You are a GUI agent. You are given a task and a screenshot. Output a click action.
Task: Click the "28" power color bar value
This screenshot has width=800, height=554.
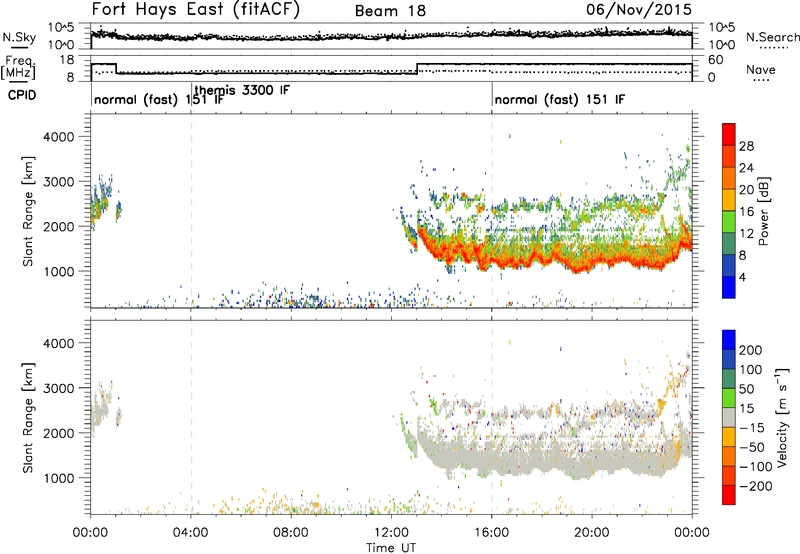tap(746, 146)
